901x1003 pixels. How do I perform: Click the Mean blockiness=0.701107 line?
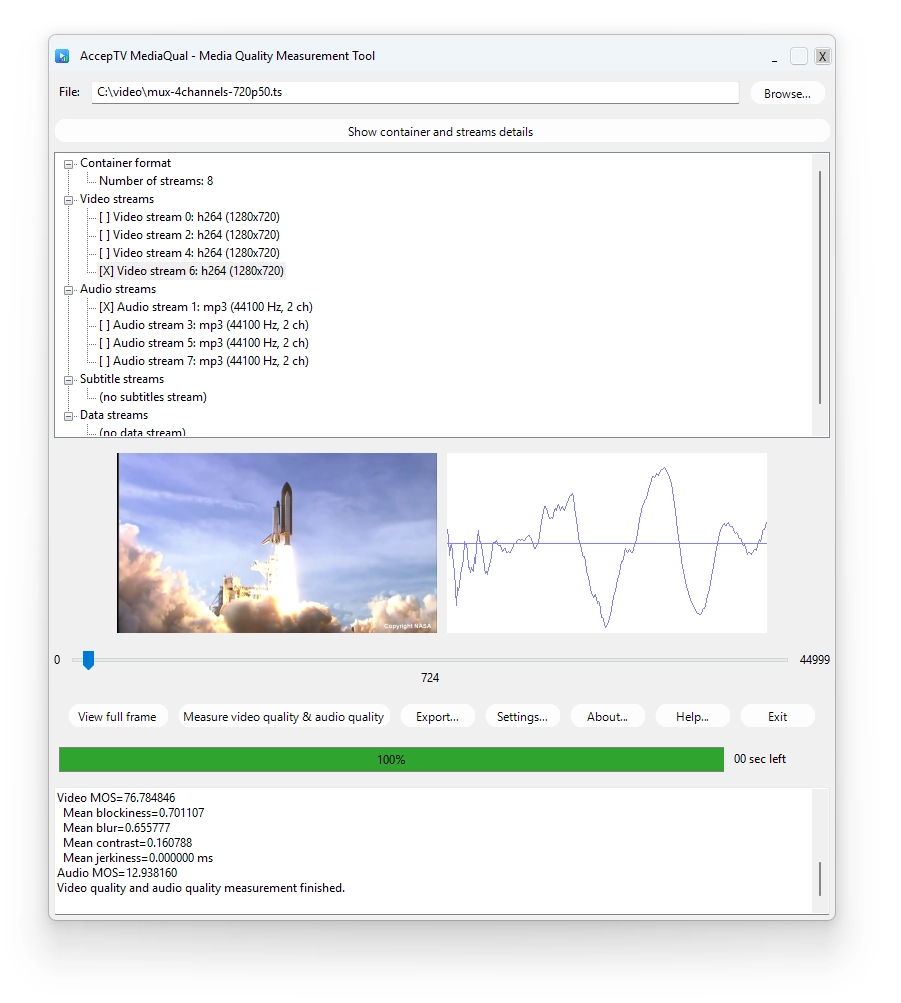tap(134, 813)
